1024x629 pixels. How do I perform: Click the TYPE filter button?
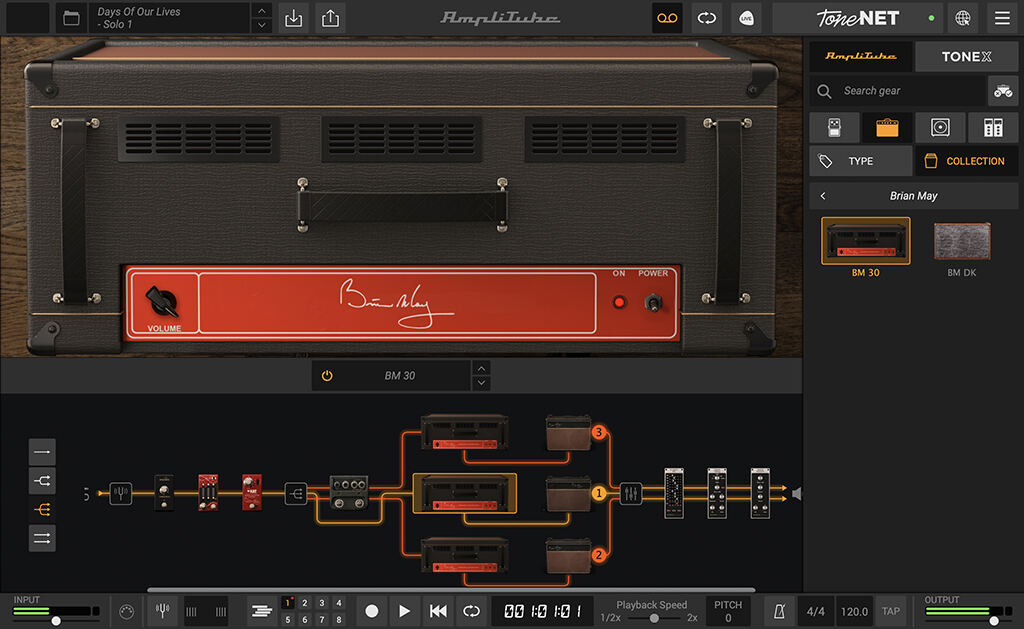pos(861,160)
